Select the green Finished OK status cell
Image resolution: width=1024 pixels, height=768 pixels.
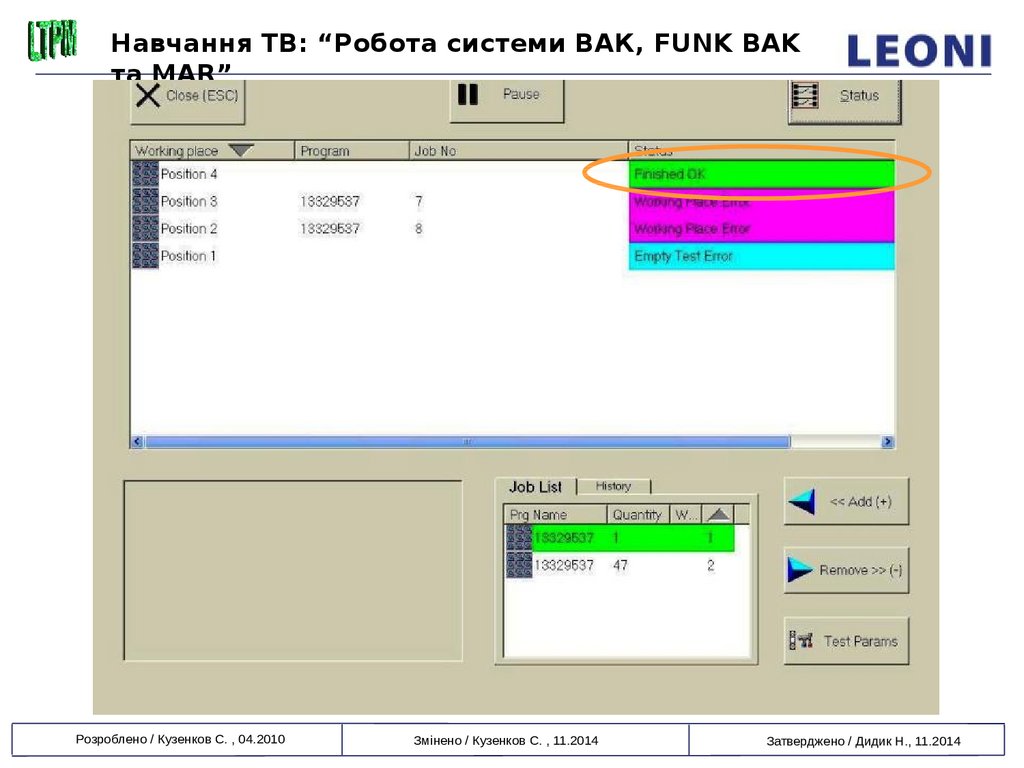pyautogui.click(x=760, y=174)
